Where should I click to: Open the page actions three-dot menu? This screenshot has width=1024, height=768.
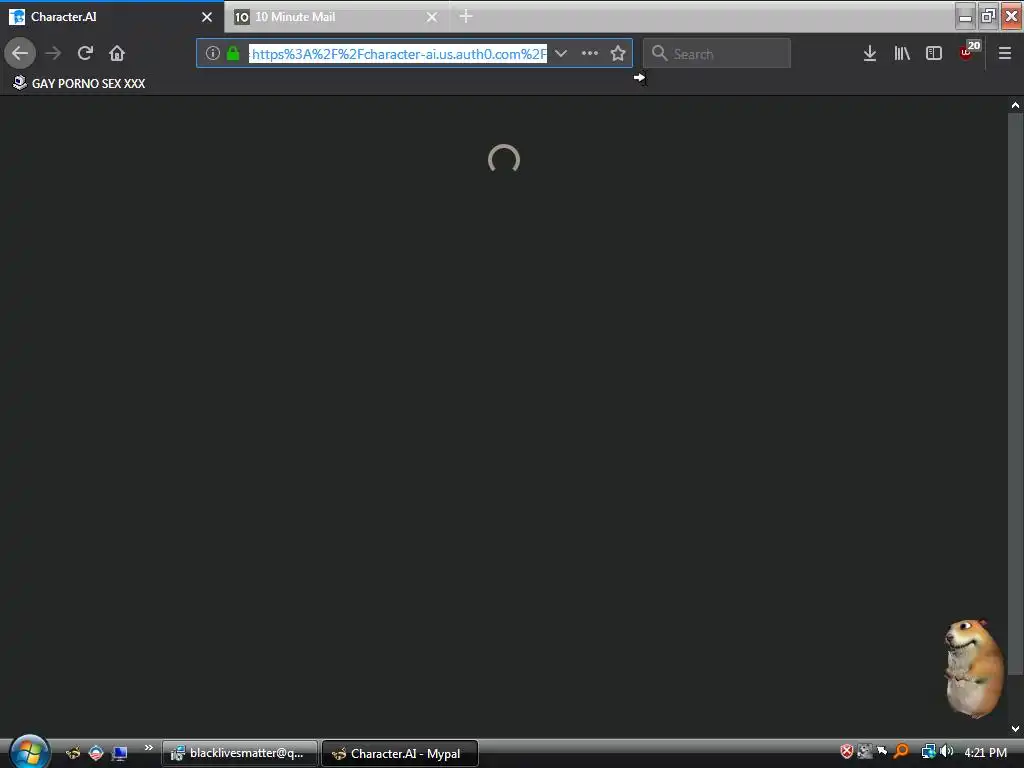[x=590, y=53]
